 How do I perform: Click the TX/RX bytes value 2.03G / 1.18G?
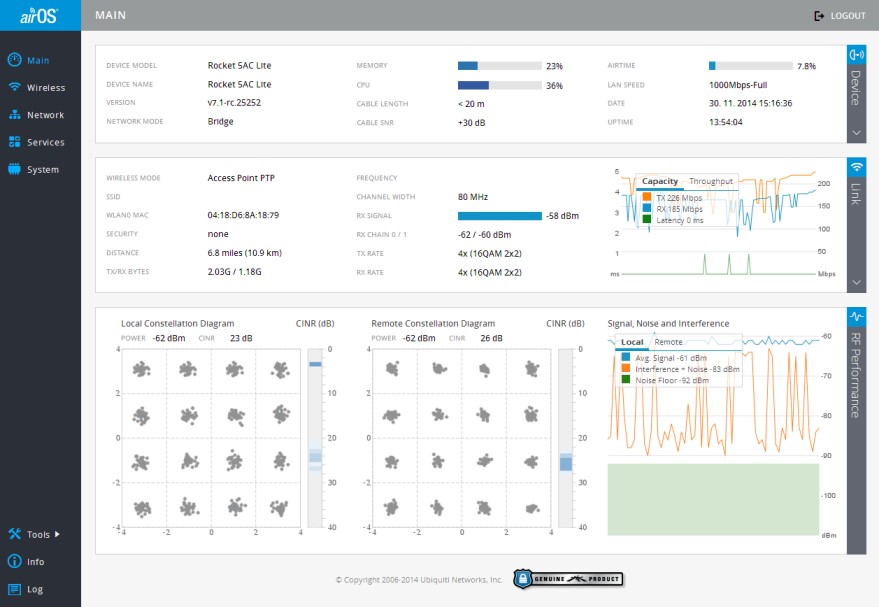coord(234,272)
